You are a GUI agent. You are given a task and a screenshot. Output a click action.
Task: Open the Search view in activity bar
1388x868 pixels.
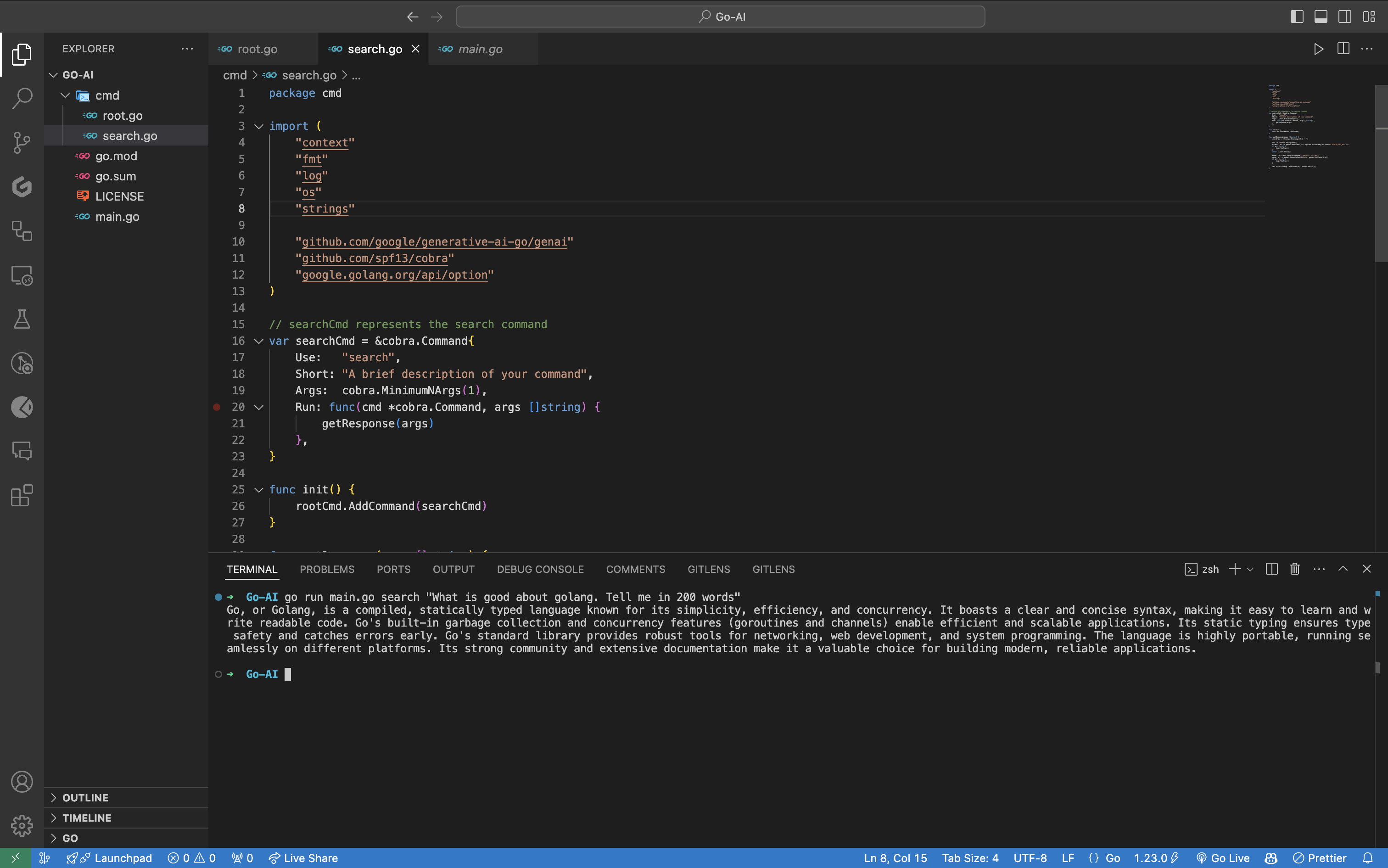[x=22, y=98]
